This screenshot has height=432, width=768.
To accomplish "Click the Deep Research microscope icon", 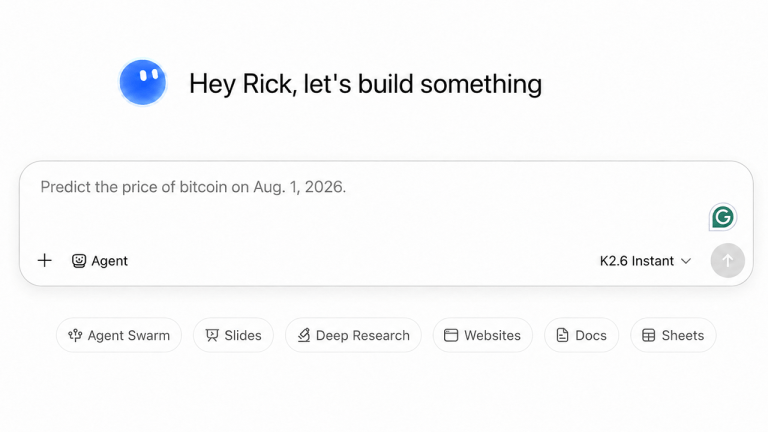I will tap(304, 335).
